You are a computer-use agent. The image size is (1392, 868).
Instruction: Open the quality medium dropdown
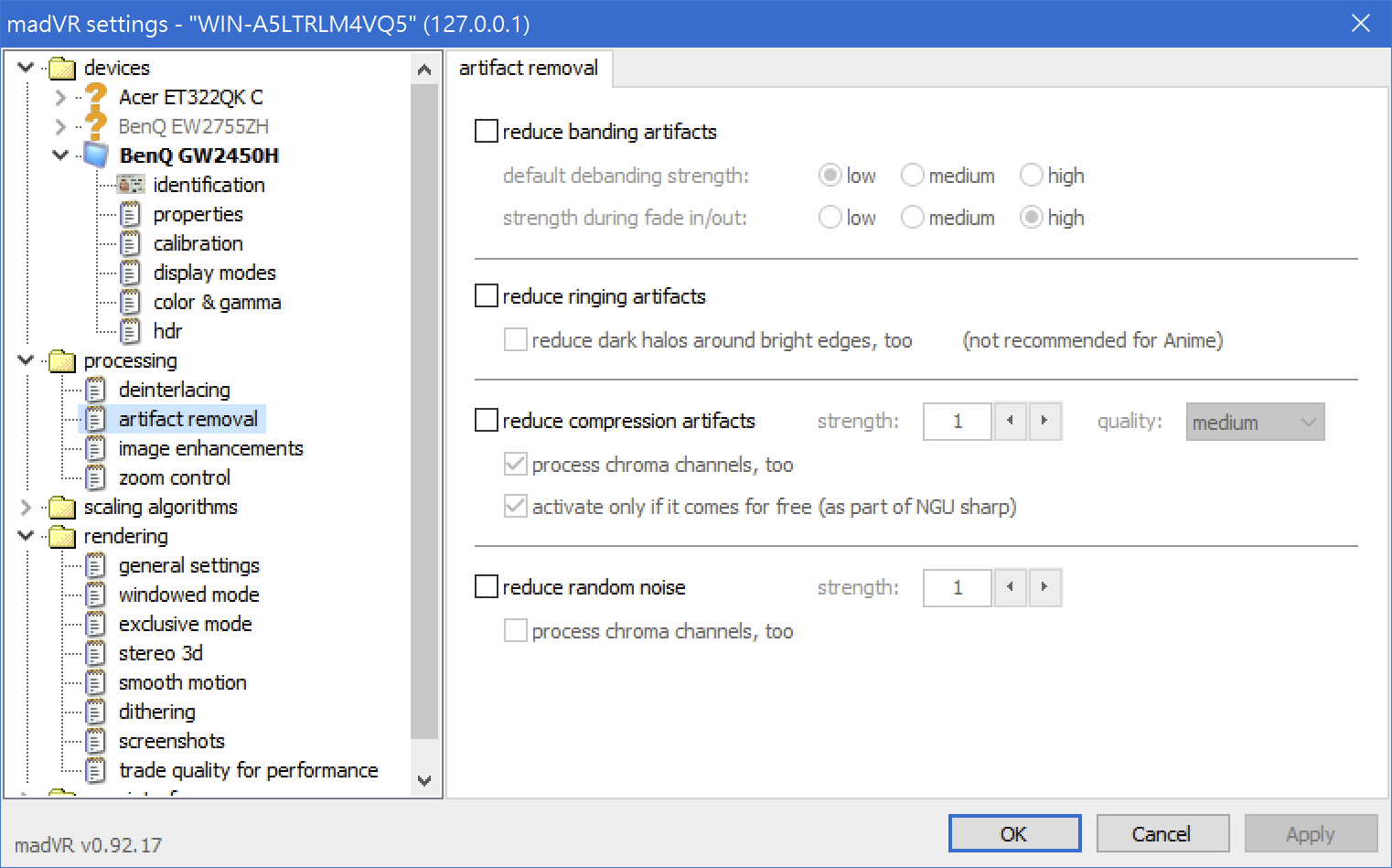1255,422
